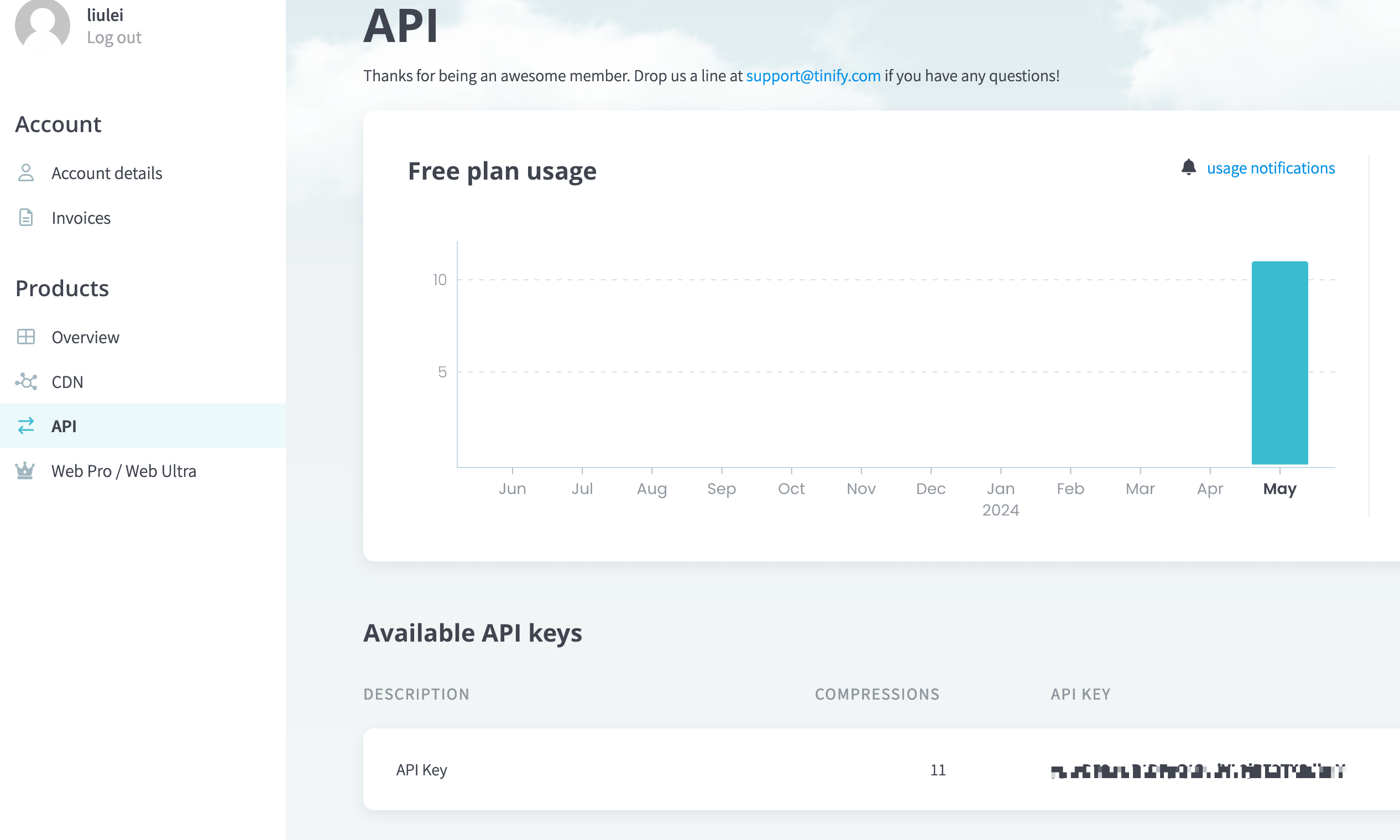Open the Overview products page
Image resolution: width=1400 pixels, height=840 pixels.
pyautogui.click(x=86, y=337)
